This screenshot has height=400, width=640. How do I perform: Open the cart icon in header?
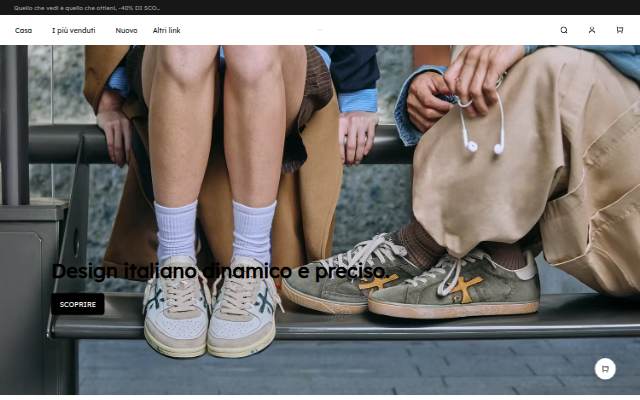pos(620,30)
